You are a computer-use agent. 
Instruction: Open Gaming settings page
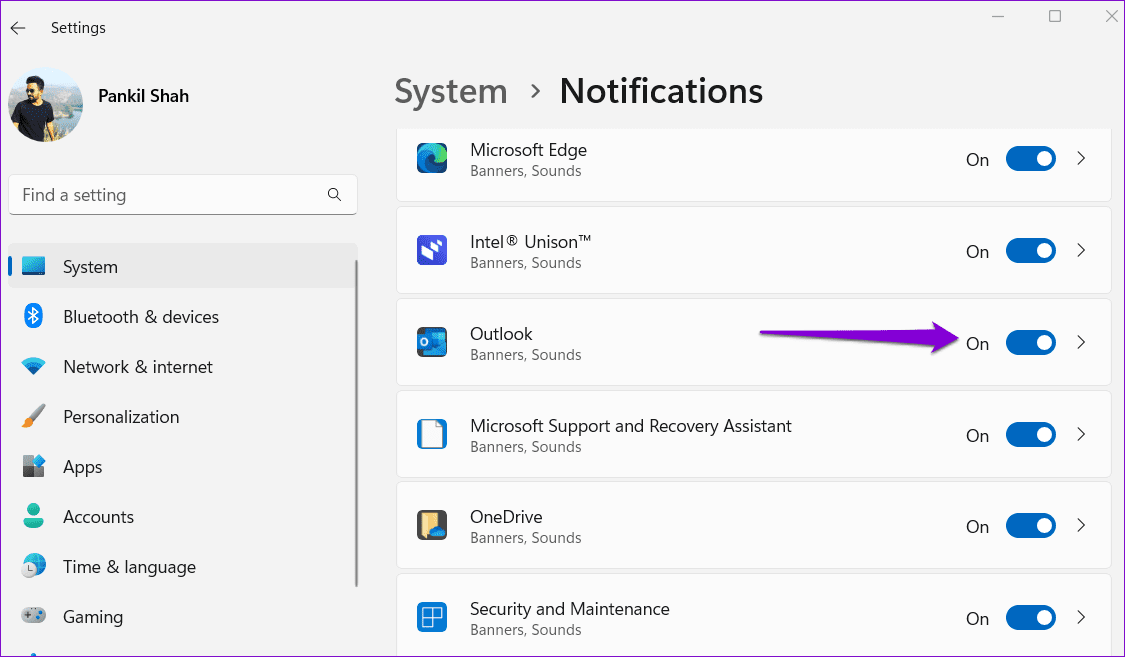(x=182, y=617)
